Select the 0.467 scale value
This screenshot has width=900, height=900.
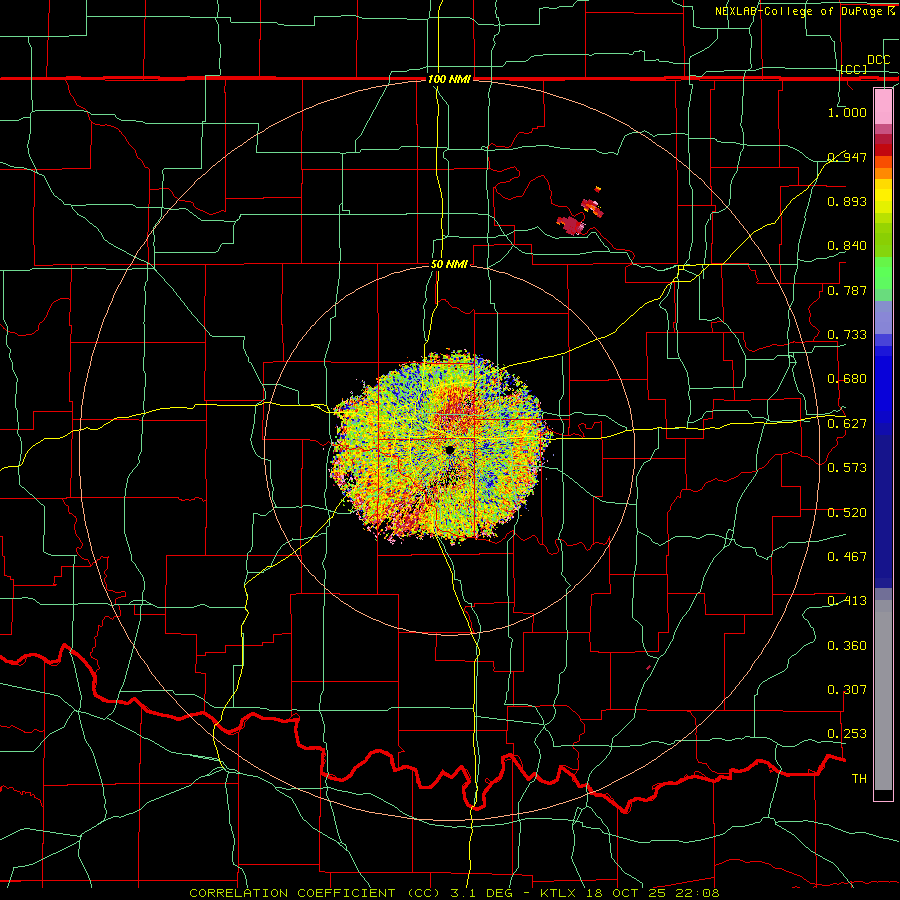coord(847,556)
